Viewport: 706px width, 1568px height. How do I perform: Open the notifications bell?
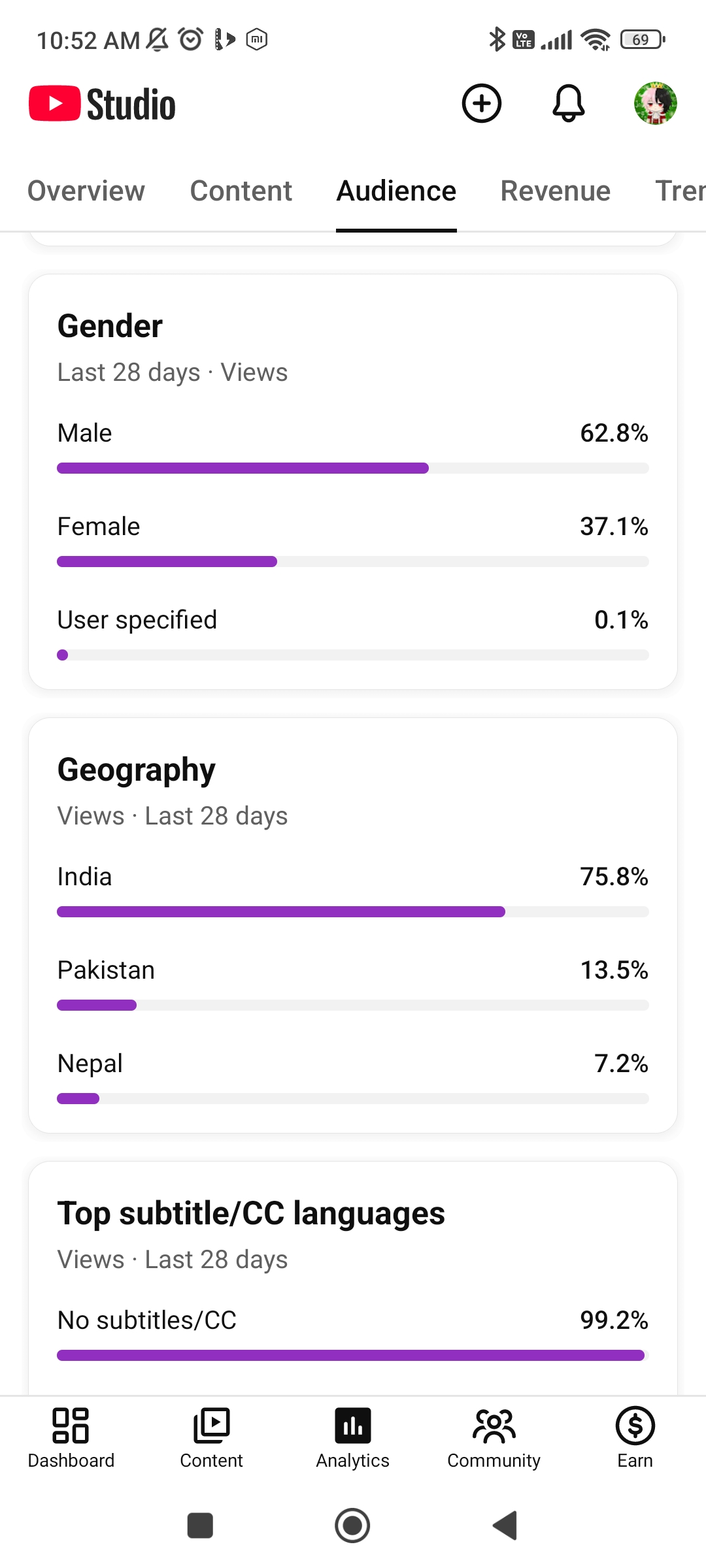569,103
